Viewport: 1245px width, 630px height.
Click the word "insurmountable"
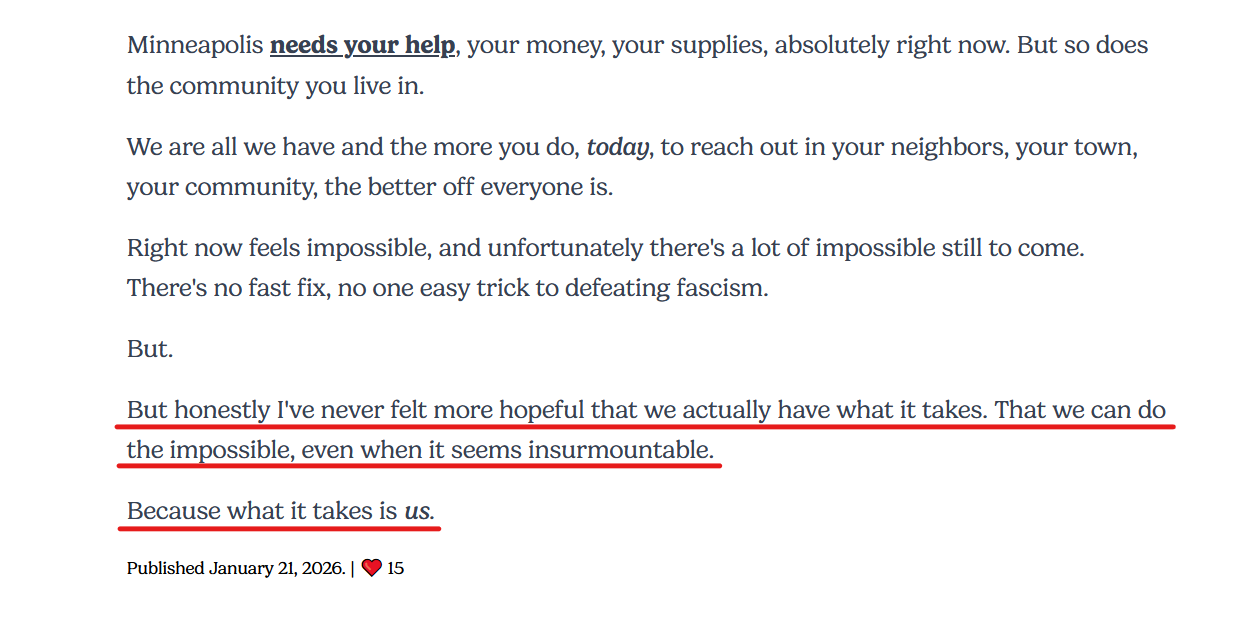click(620, 450)
